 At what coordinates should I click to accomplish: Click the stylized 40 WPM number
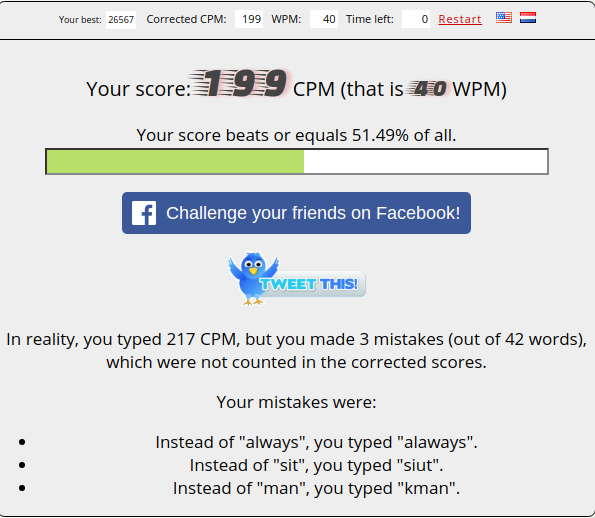(x=427, y=89)
